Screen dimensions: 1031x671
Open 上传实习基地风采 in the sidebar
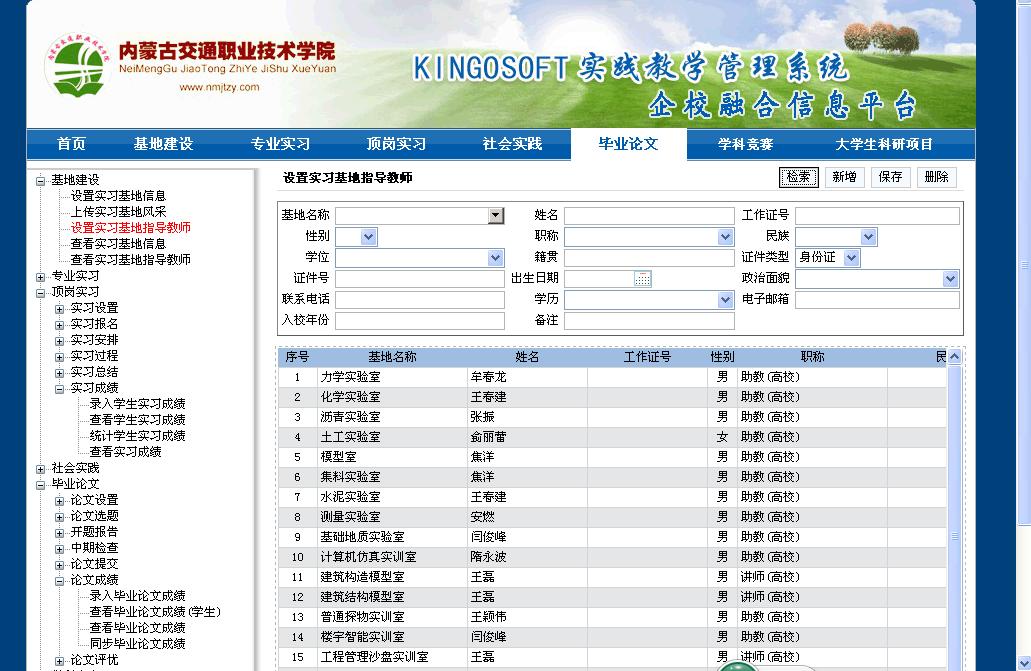(118, 212)
